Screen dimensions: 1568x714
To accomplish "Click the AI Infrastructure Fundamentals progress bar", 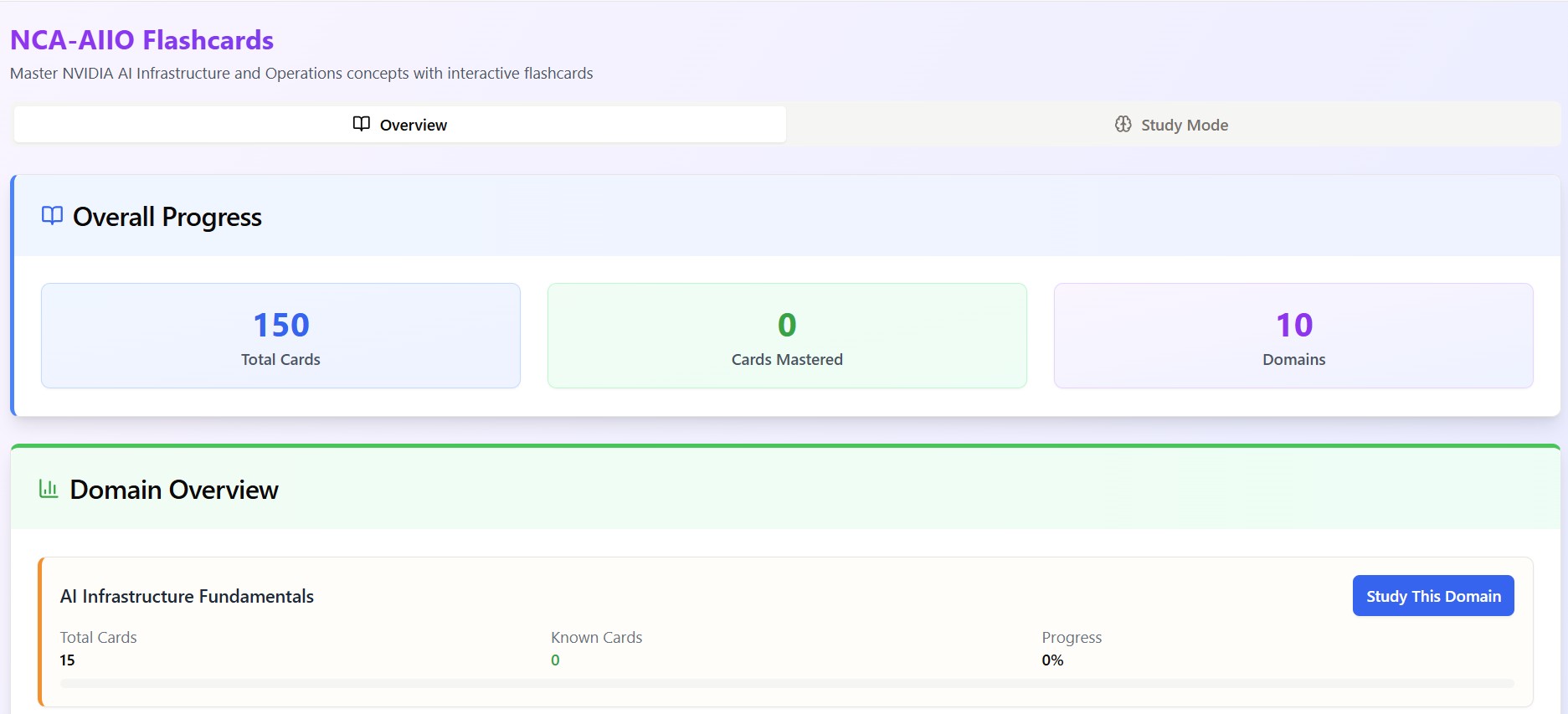I will point(787,683).
